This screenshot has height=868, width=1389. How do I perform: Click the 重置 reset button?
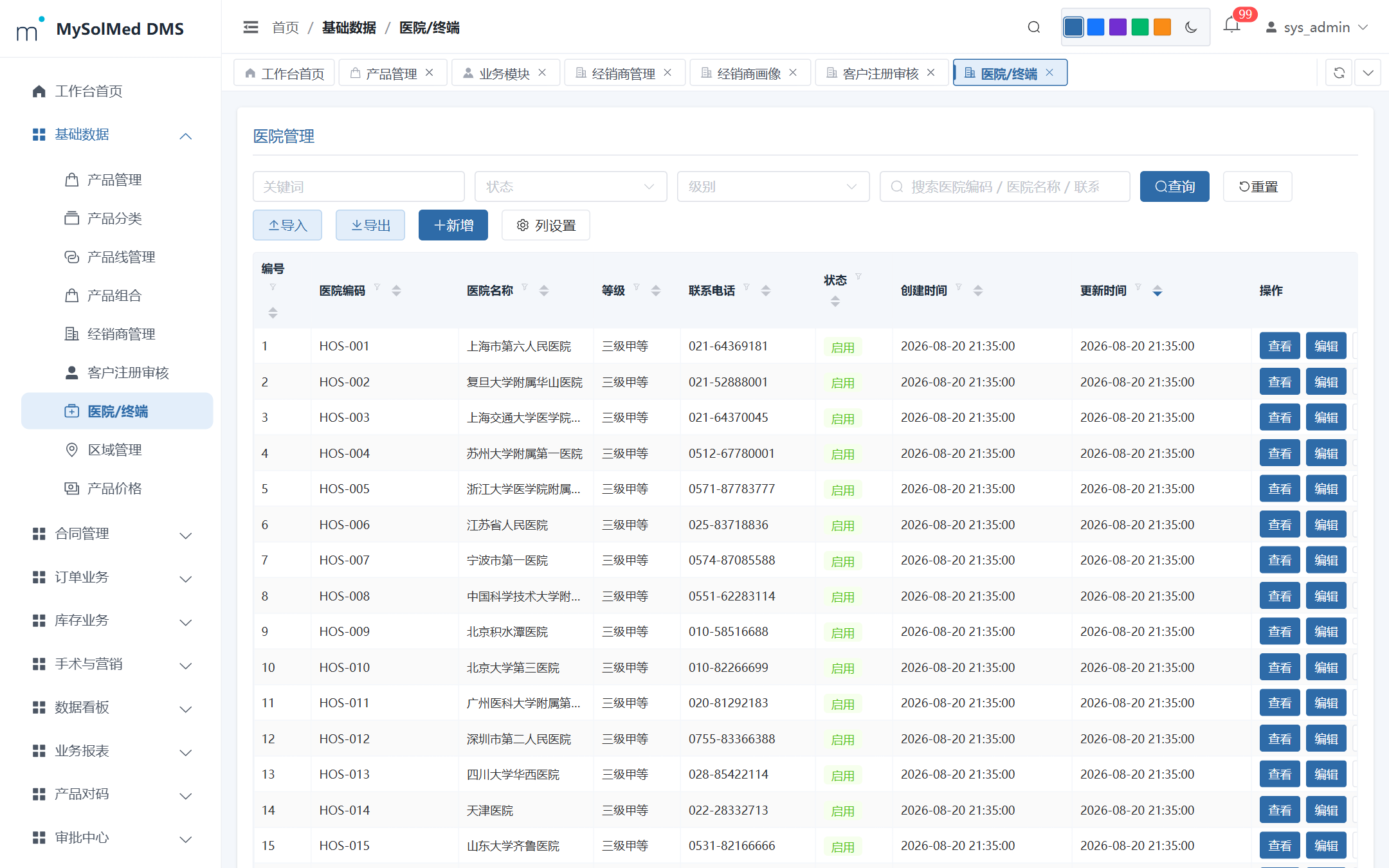[x=1258, y=186]
